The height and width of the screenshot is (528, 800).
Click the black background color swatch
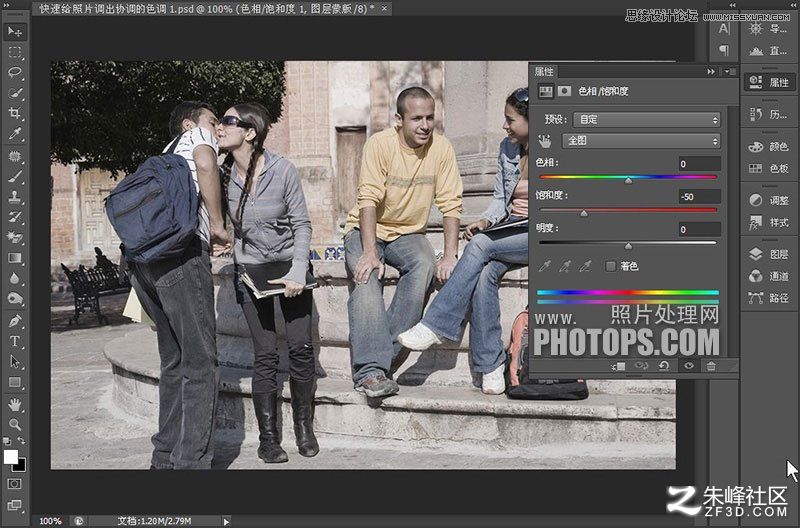point(21,467)
